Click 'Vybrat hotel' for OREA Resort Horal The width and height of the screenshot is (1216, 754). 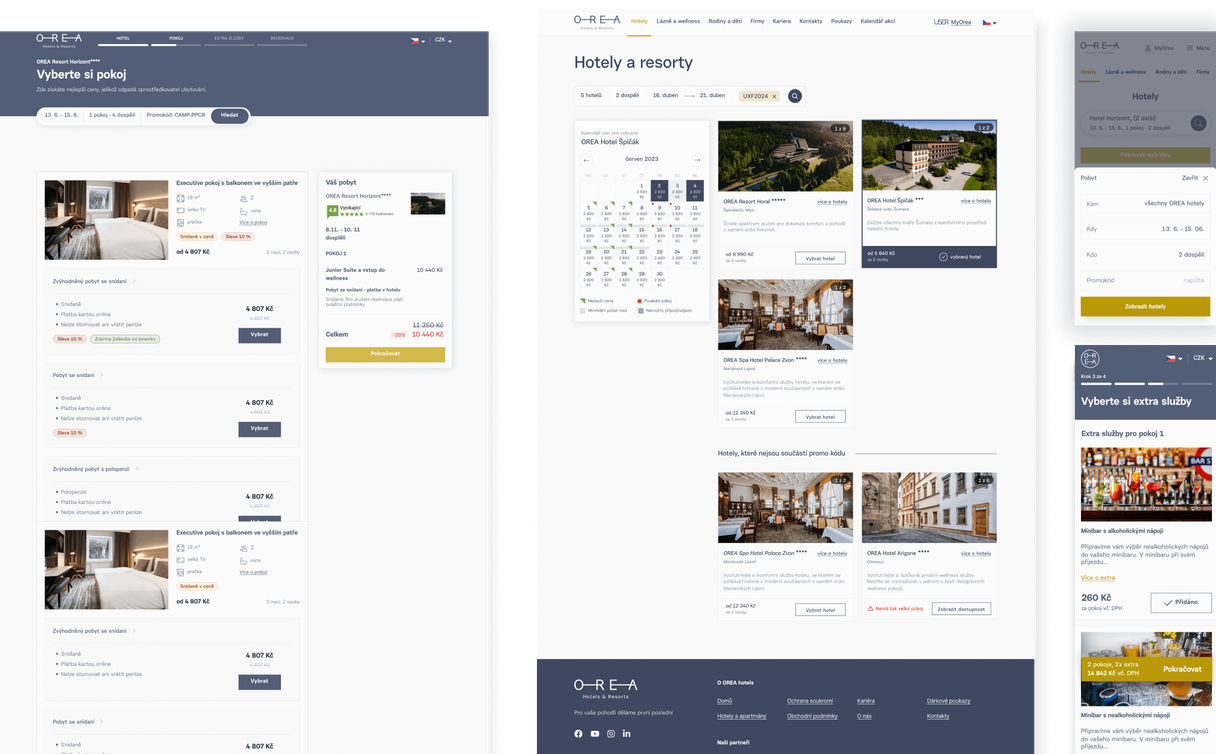point(820,258)
